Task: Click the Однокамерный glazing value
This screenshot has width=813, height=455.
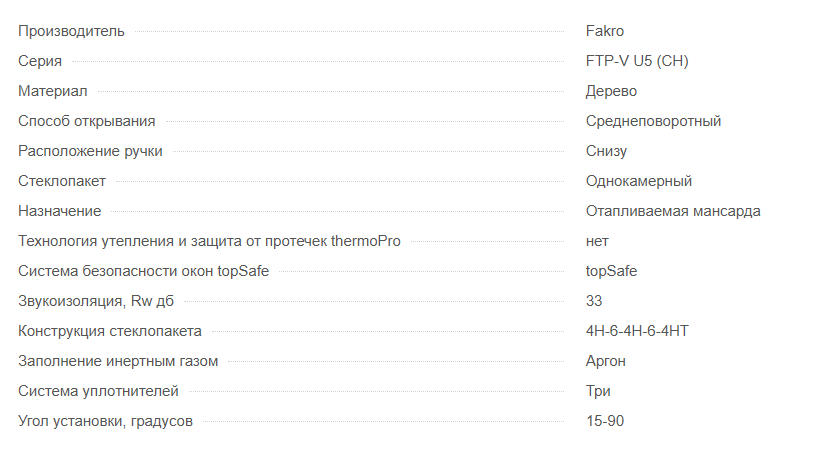Action: click(x=639, y=181)
